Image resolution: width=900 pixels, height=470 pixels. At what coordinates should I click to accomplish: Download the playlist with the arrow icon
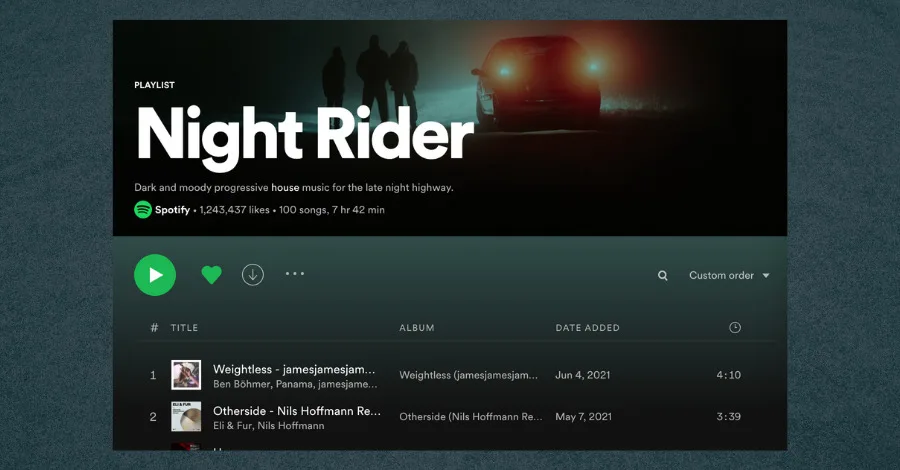coord(253,275)
